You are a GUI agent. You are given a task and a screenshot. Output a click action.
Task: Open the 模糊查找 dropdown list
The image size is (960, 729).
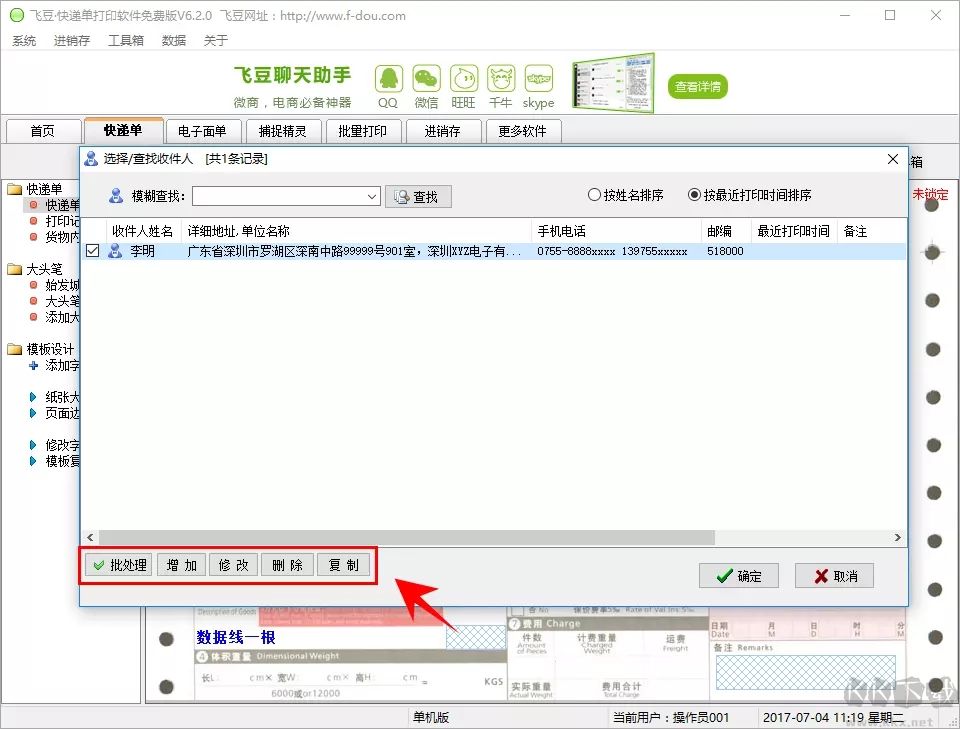click(371, 196)
